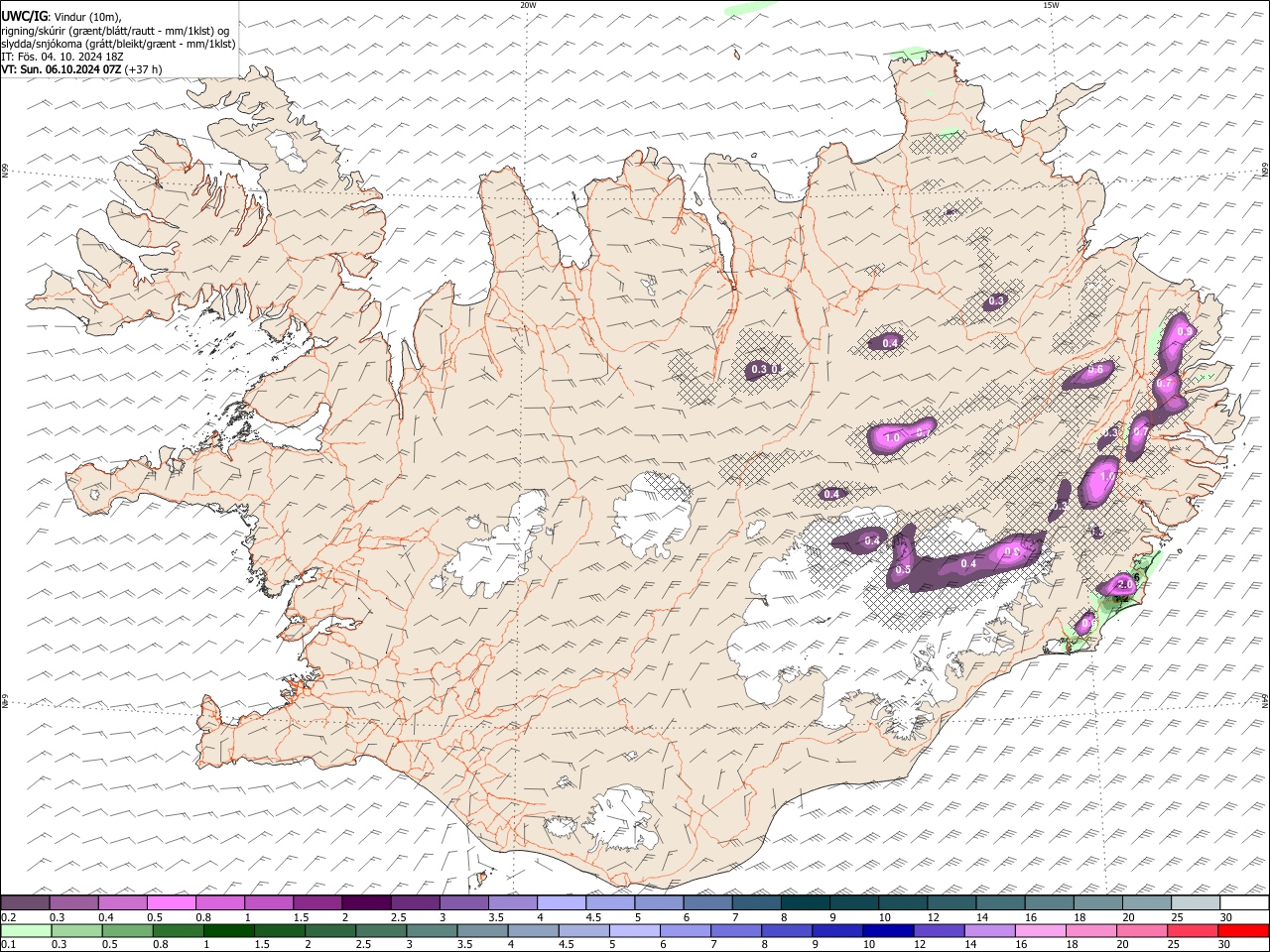Select the pink-red 25 swatch in lower legend row

point(1194,931)
